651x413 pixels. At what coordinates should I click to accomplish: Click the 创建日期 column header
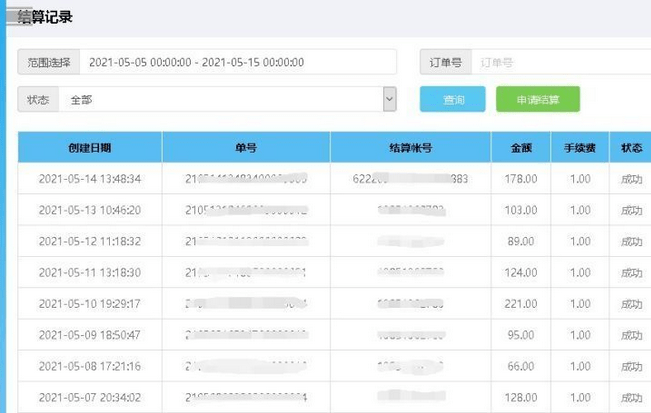[x=90, y=148]
